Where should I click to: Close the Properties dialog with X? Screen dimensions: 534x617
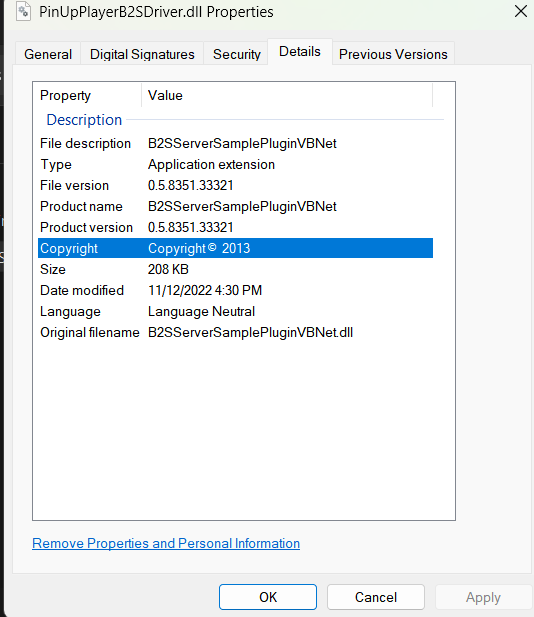[x=521, y=11]
